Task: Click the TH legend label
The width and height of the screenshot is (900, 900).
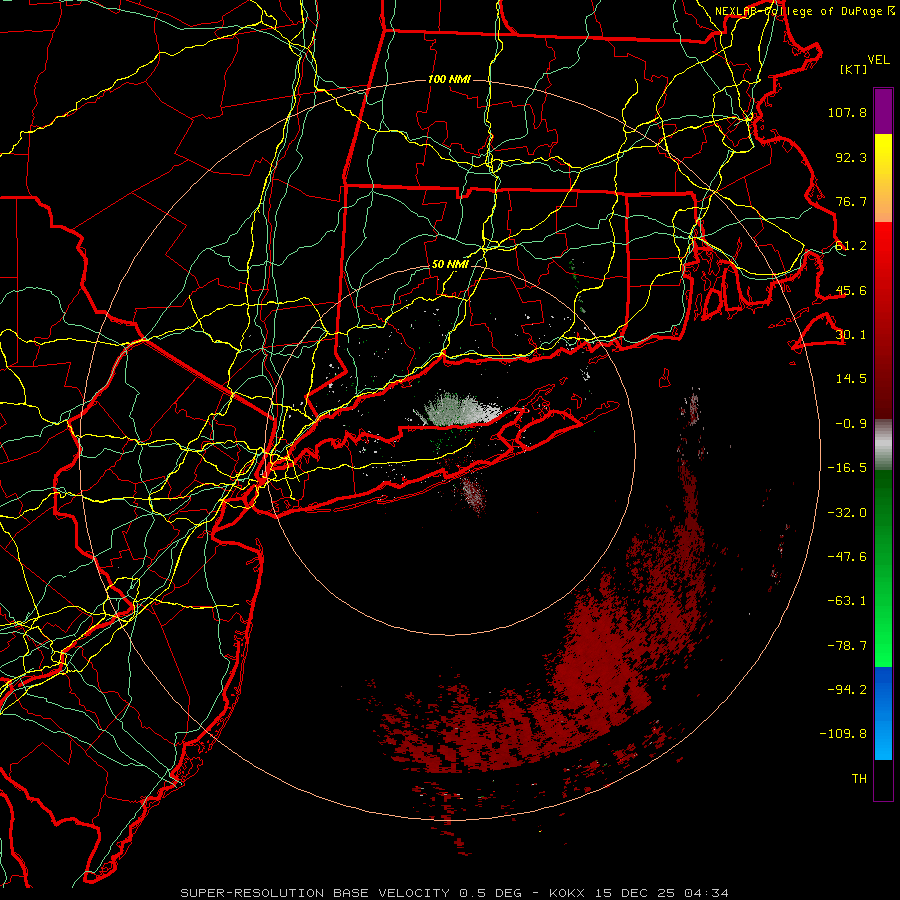Action: point(859,779)
